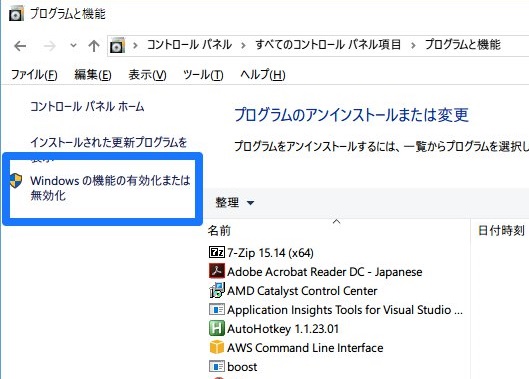Open the ファイル(F) menu
This screenshot has width=529, height=379.
(x=34, y=75)
